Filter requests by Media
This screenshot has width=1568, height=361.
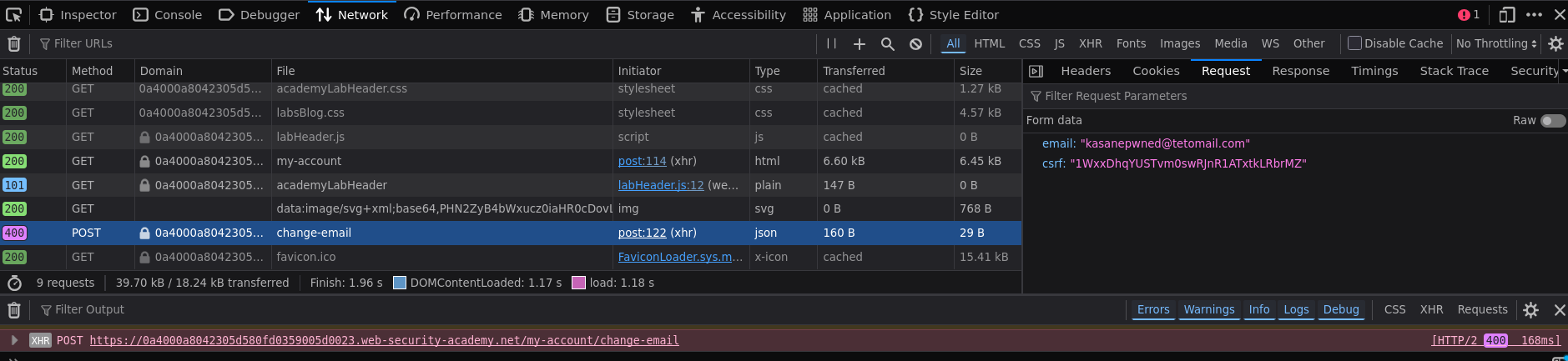(x=1231, y=43)
